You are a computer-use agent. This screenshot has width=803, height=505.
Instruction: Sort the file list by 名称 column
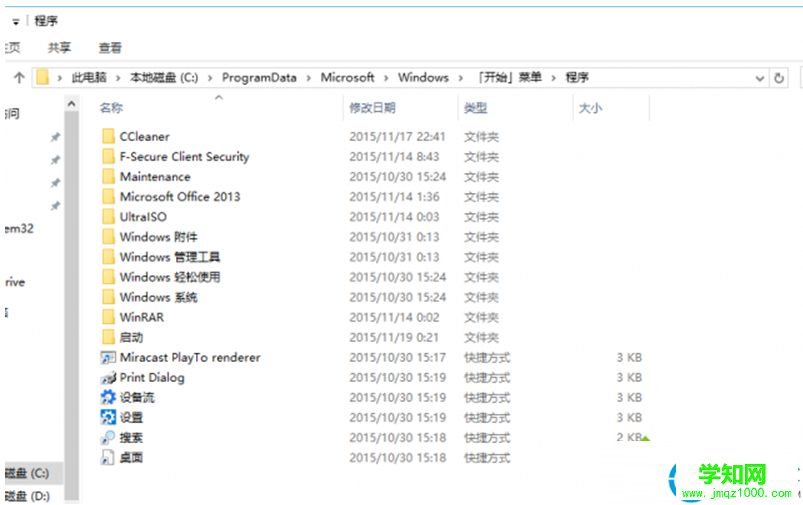tap(111, 108)
